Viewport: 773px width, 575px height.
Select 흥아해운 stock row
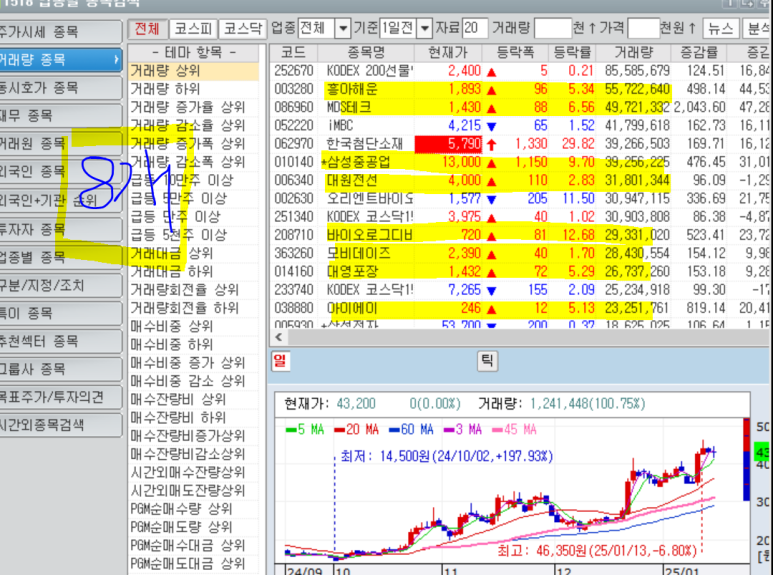[519, 89]
